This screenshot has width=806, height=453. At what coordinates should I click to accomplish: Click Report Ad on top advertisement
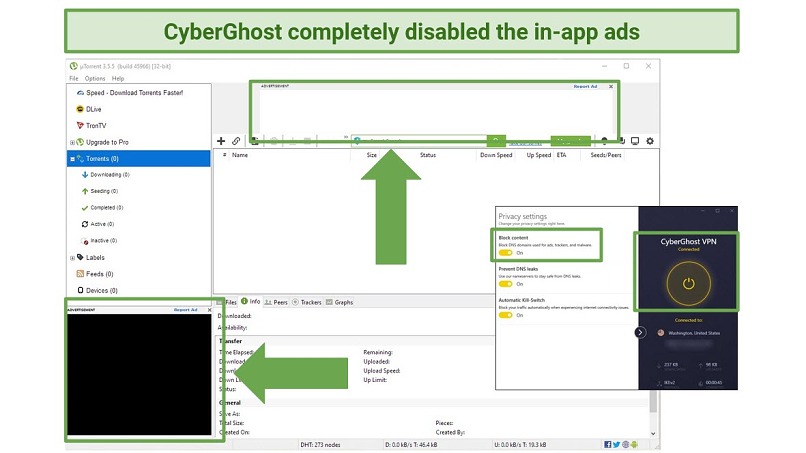[x=585, y=86]
